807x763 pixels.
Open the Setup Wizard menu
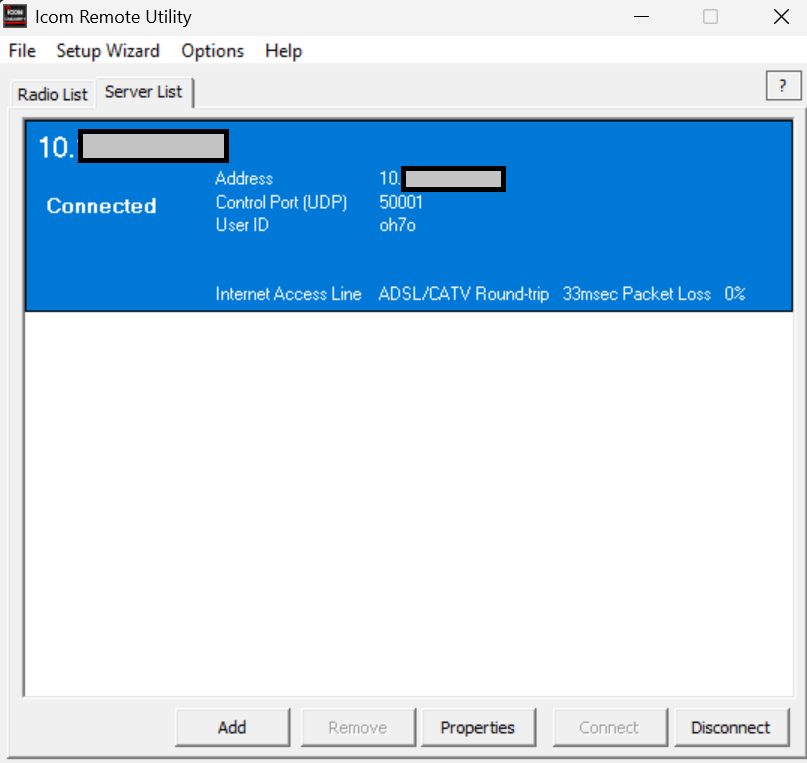coord(108,51)
